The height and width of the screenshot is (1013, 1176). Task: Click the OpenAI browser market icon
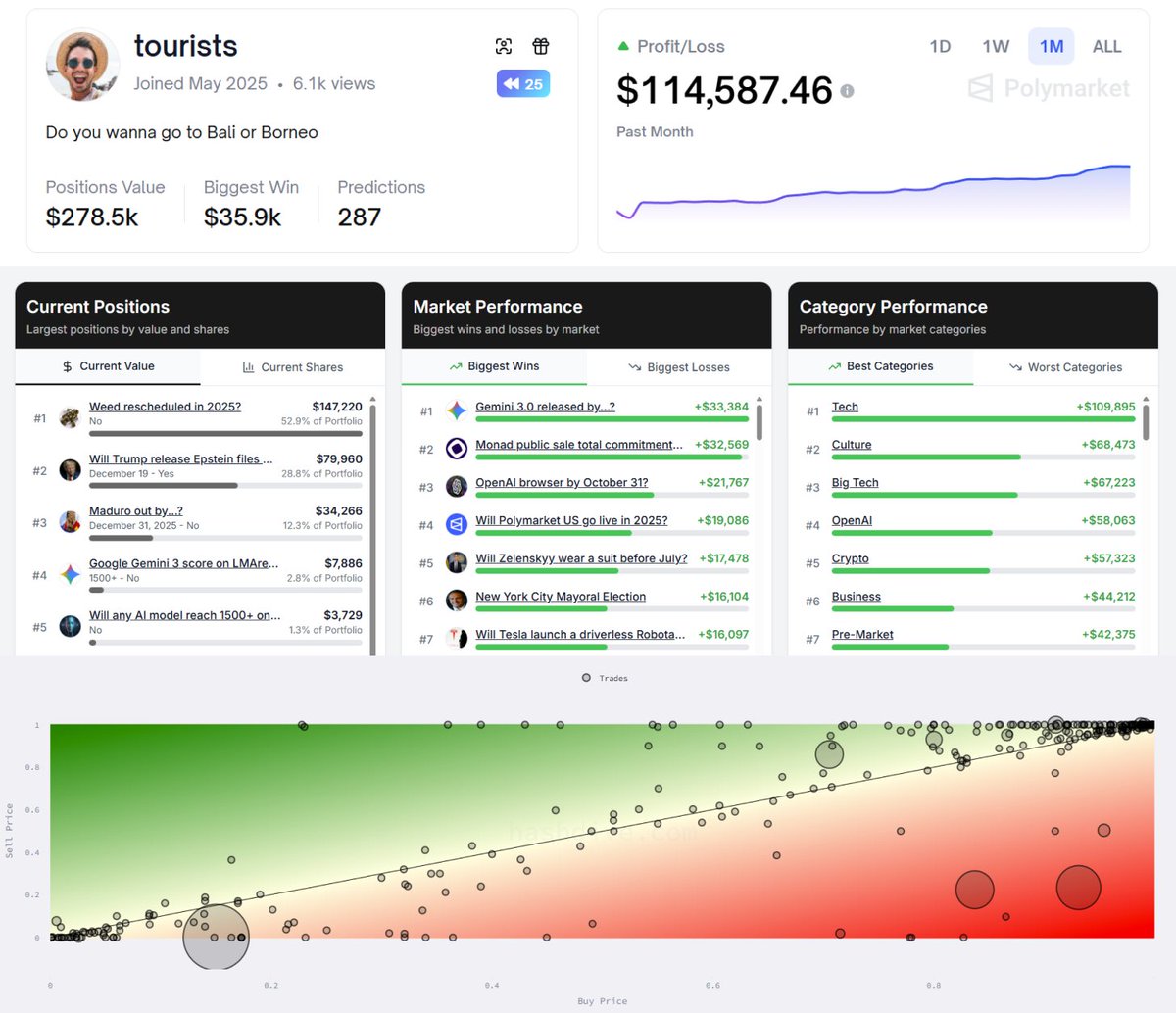[457, 486]
